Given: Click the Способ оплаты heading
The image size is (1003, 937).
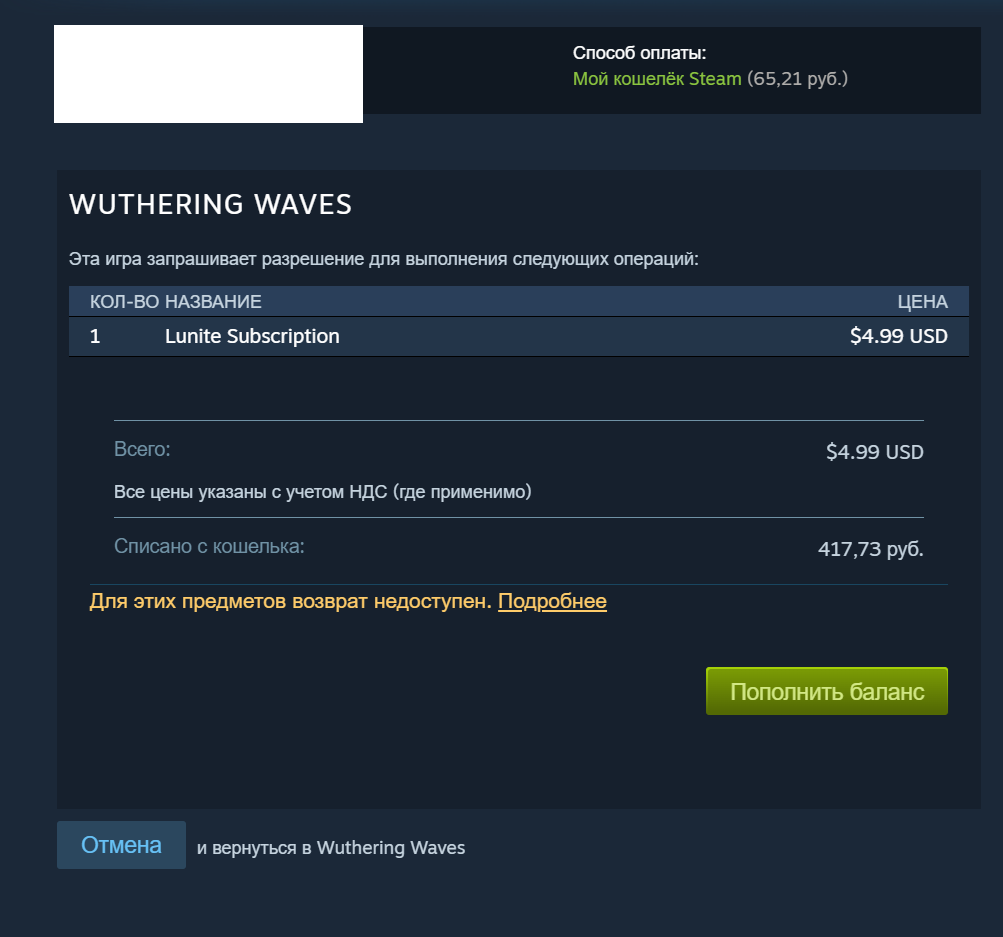Looking at the screenshot, I should [639, 53].
